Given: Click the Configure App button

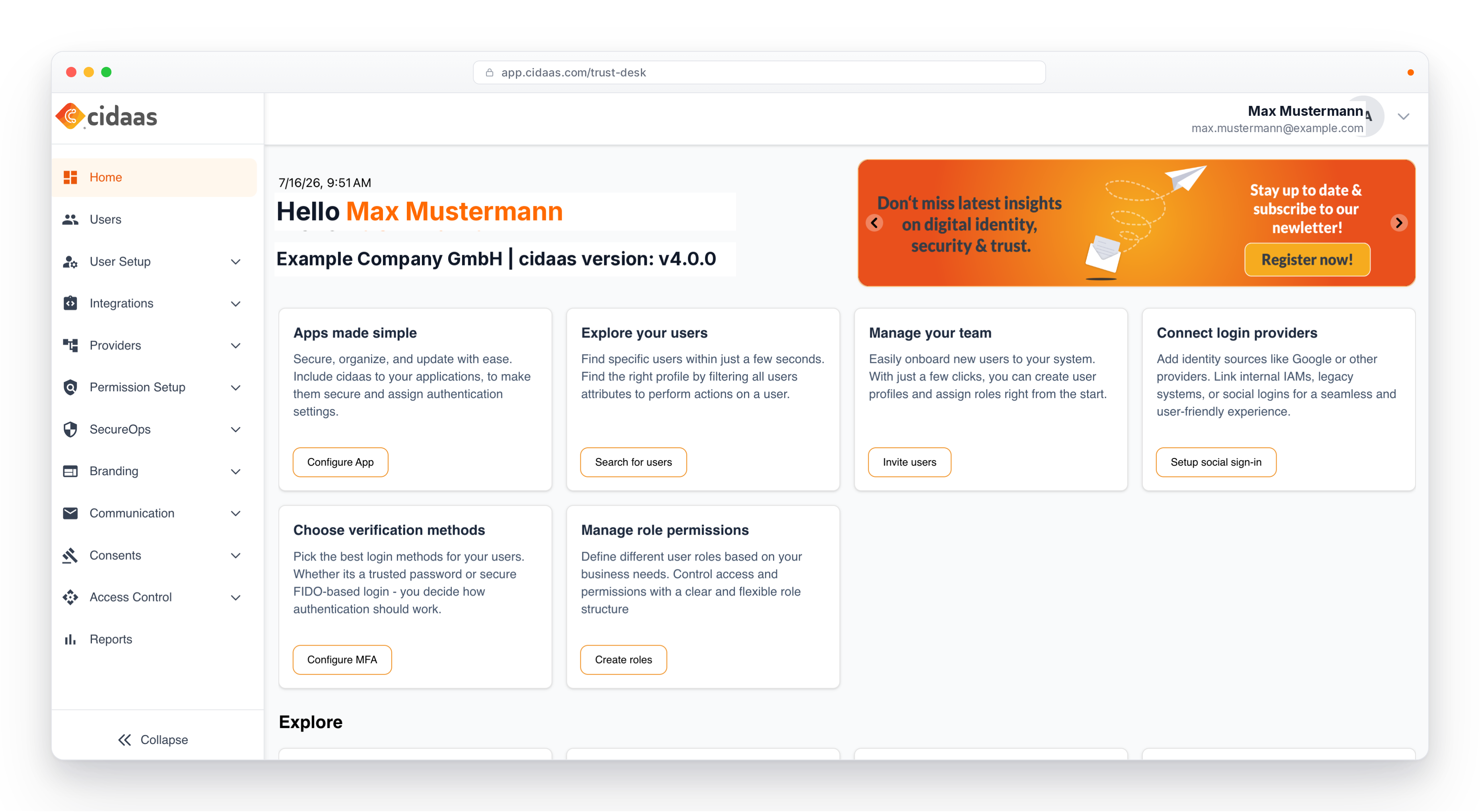Looking at the screenshot, I should (340, 462).
